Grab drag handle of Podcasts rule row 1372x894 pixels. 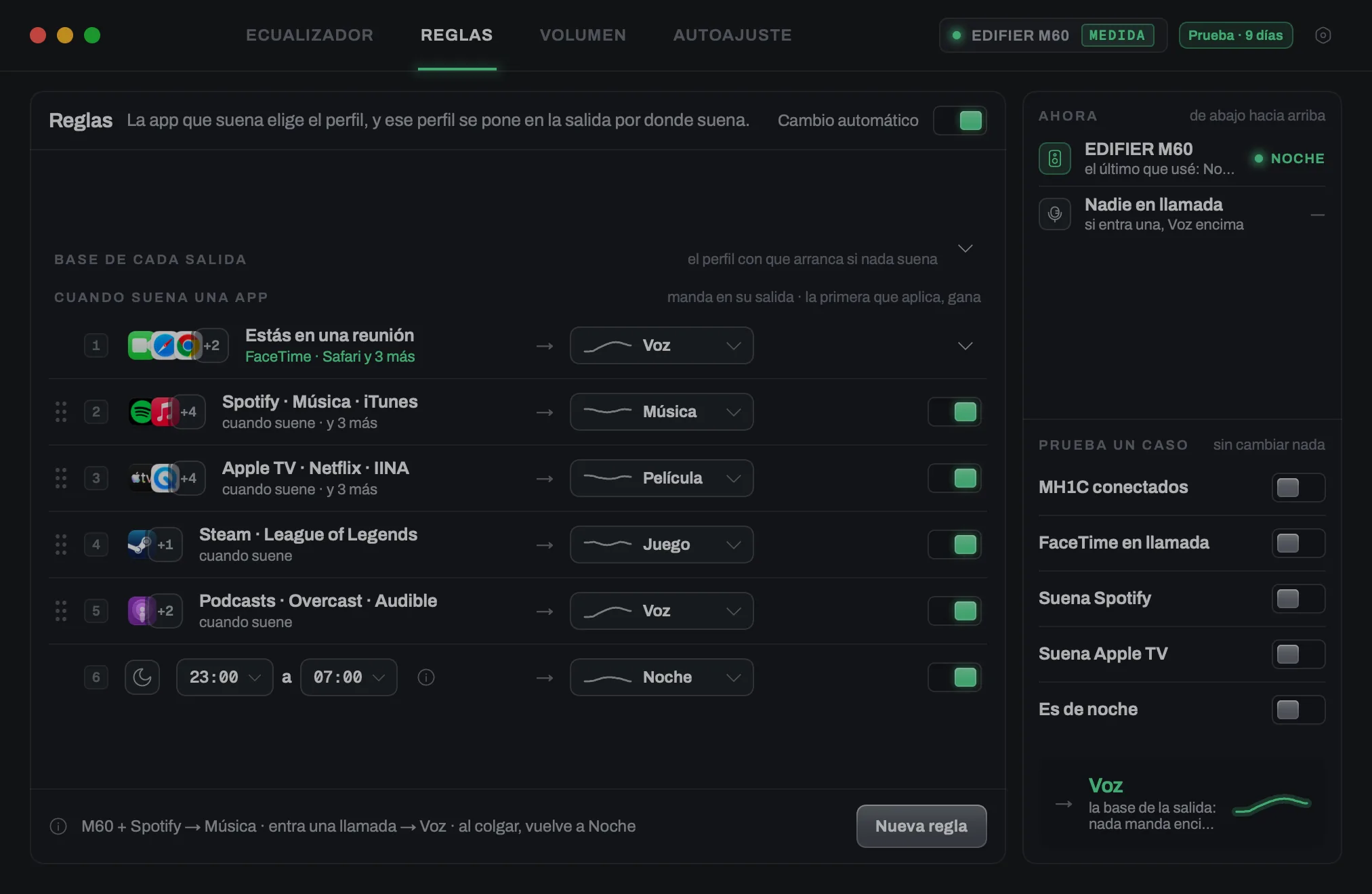point(61,611)
